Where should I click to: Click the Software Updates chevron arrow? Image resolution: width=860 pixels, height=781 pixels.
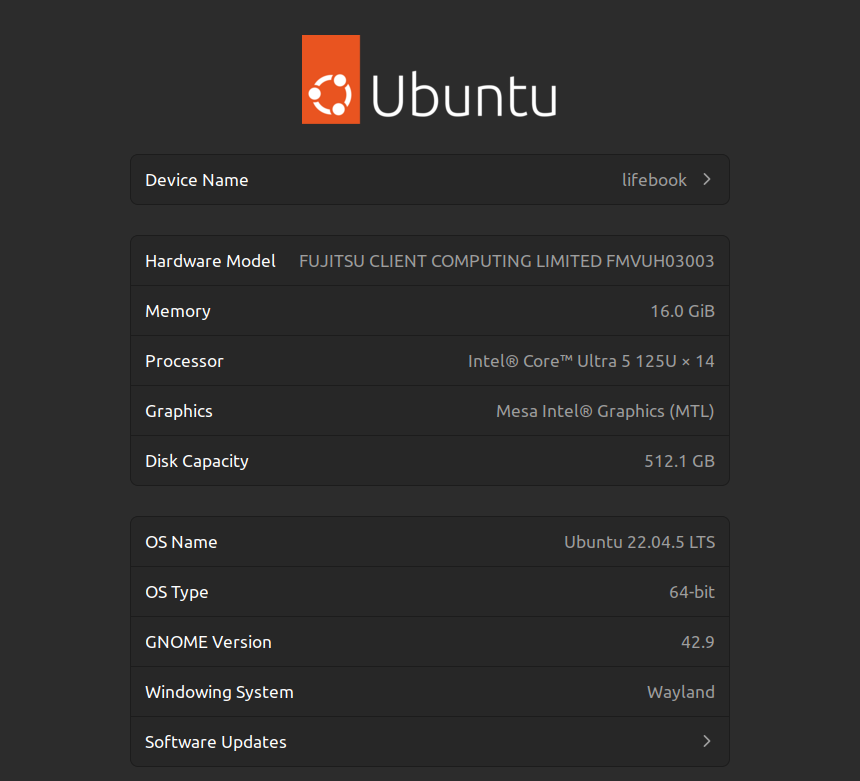pos(707,742)
